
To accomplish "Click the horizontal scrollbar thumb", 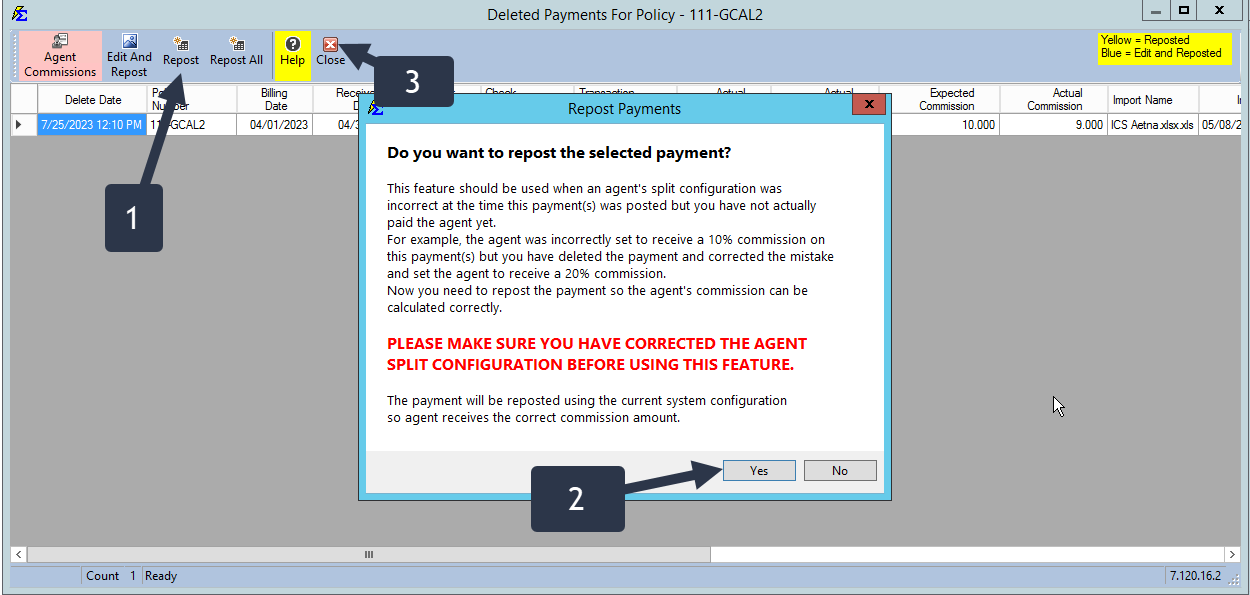I will point(368,554).
